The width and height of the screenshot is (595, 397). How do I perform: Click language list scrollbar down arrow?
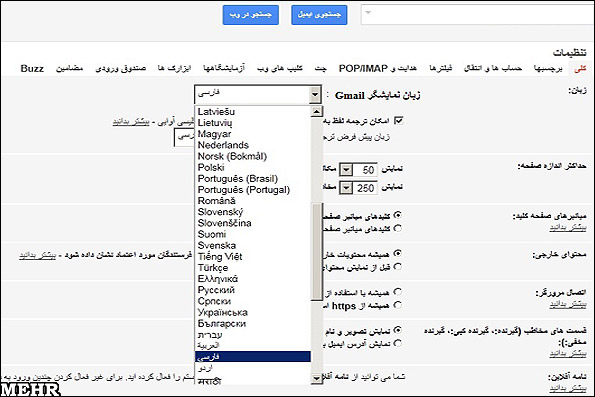click(316, 378)
